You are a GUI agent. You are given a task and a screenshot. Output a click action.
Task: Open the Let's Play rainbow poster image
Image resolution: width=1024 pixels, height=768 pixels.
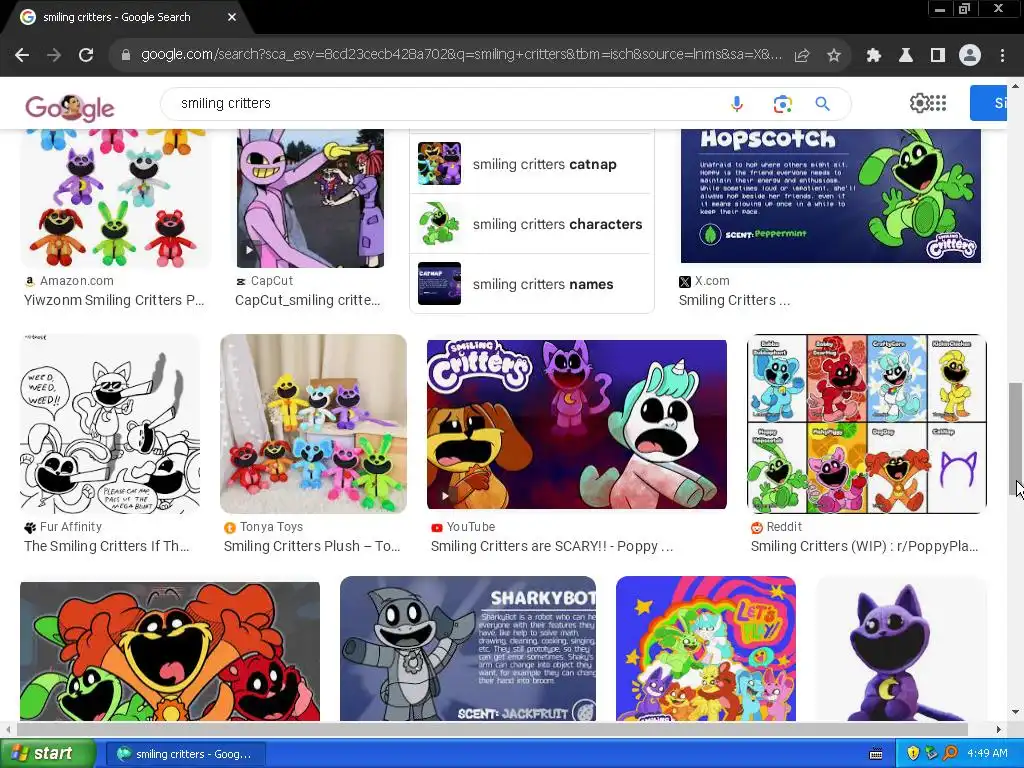tap(706, 648)
